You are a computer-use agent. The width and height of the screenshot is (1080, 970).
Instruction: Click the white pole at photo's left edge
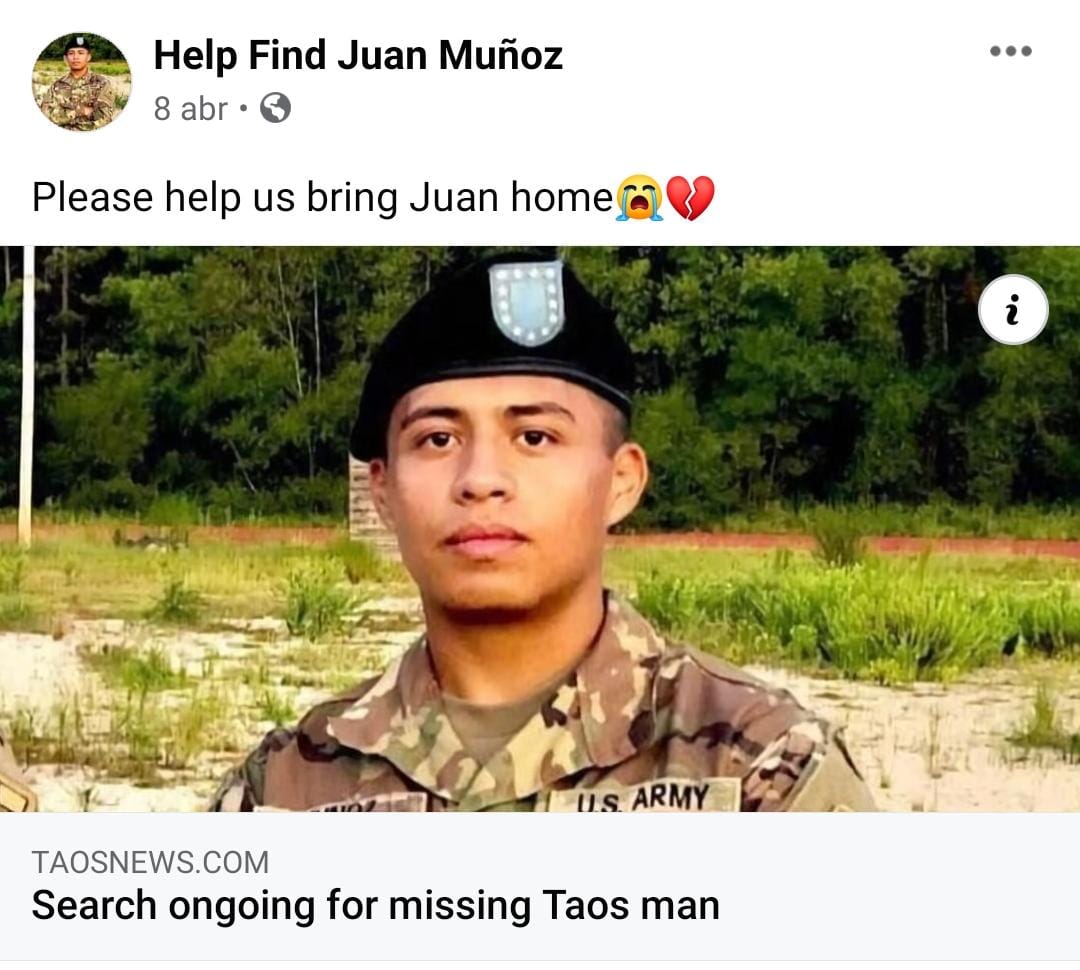point(26,396)
